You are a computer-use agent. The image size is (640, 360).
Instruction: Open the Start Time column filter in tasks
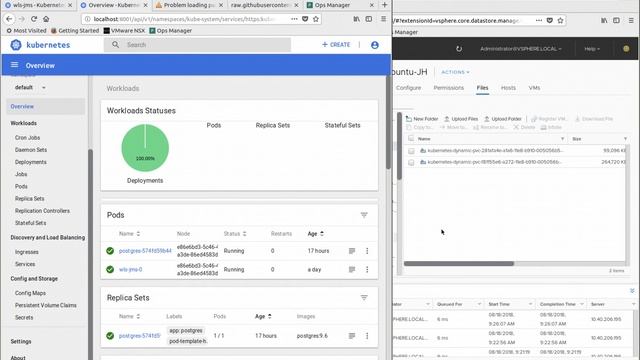530,304
